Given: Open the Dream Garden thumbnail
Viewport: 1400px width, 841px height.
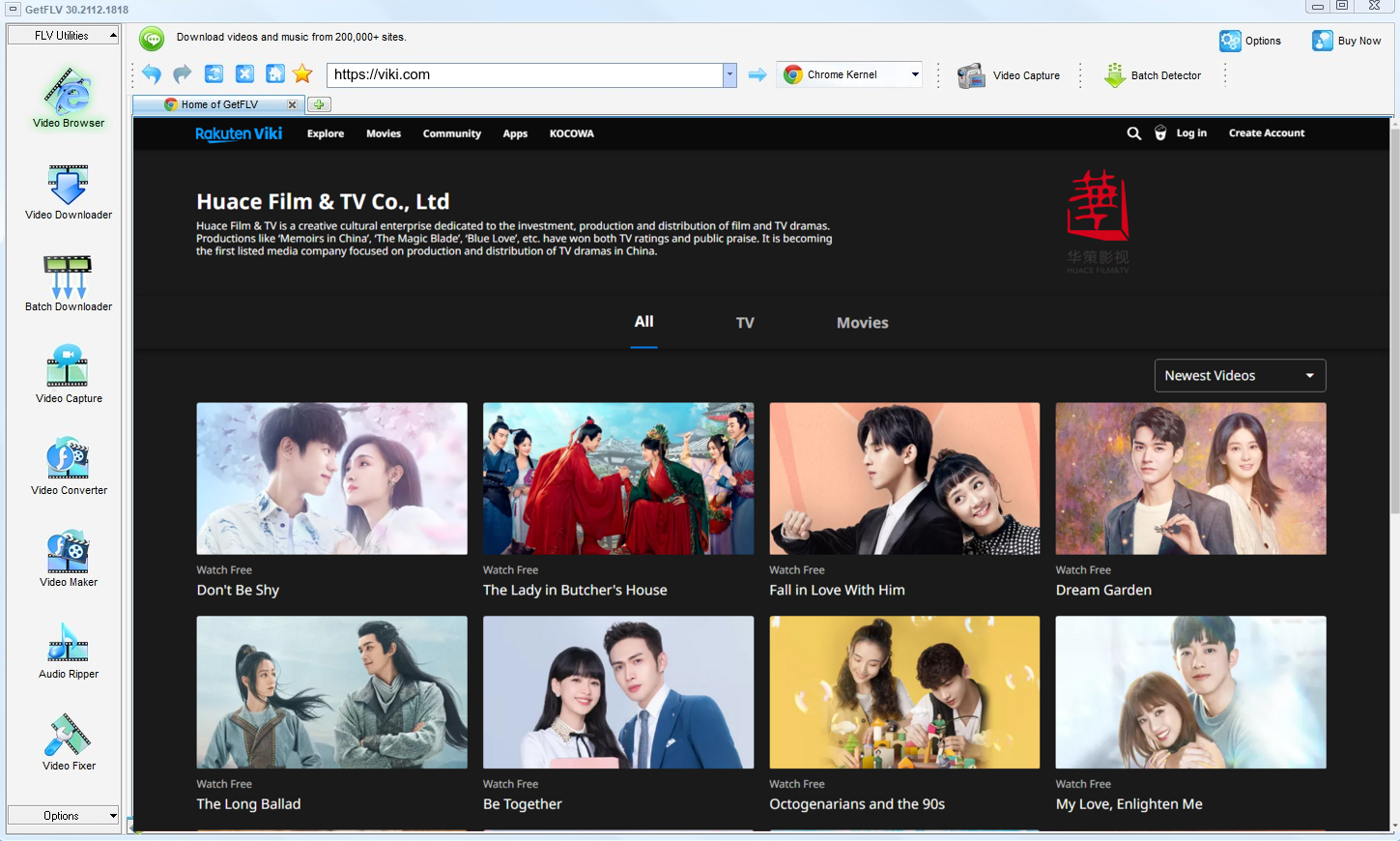Looking at the screenshot, I should pyautogui.click(x=1190, y=478).
